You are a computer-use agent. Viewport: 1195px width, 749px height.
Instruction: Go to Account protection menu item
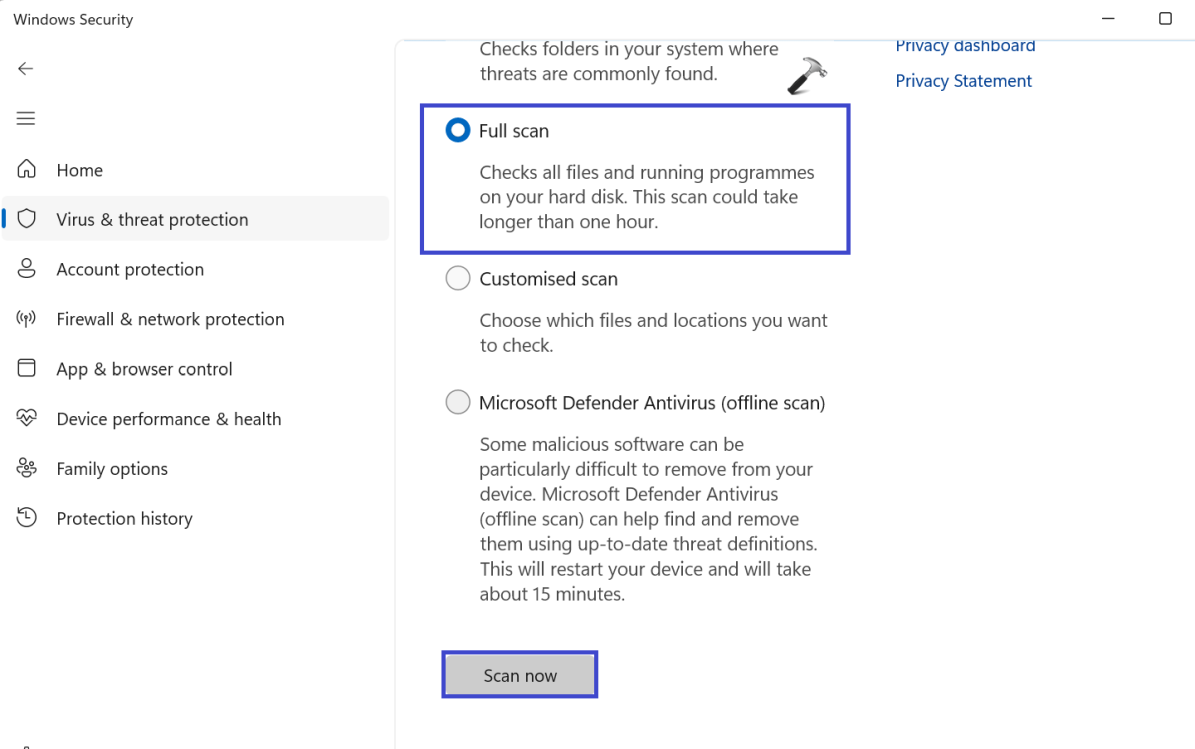130,269
